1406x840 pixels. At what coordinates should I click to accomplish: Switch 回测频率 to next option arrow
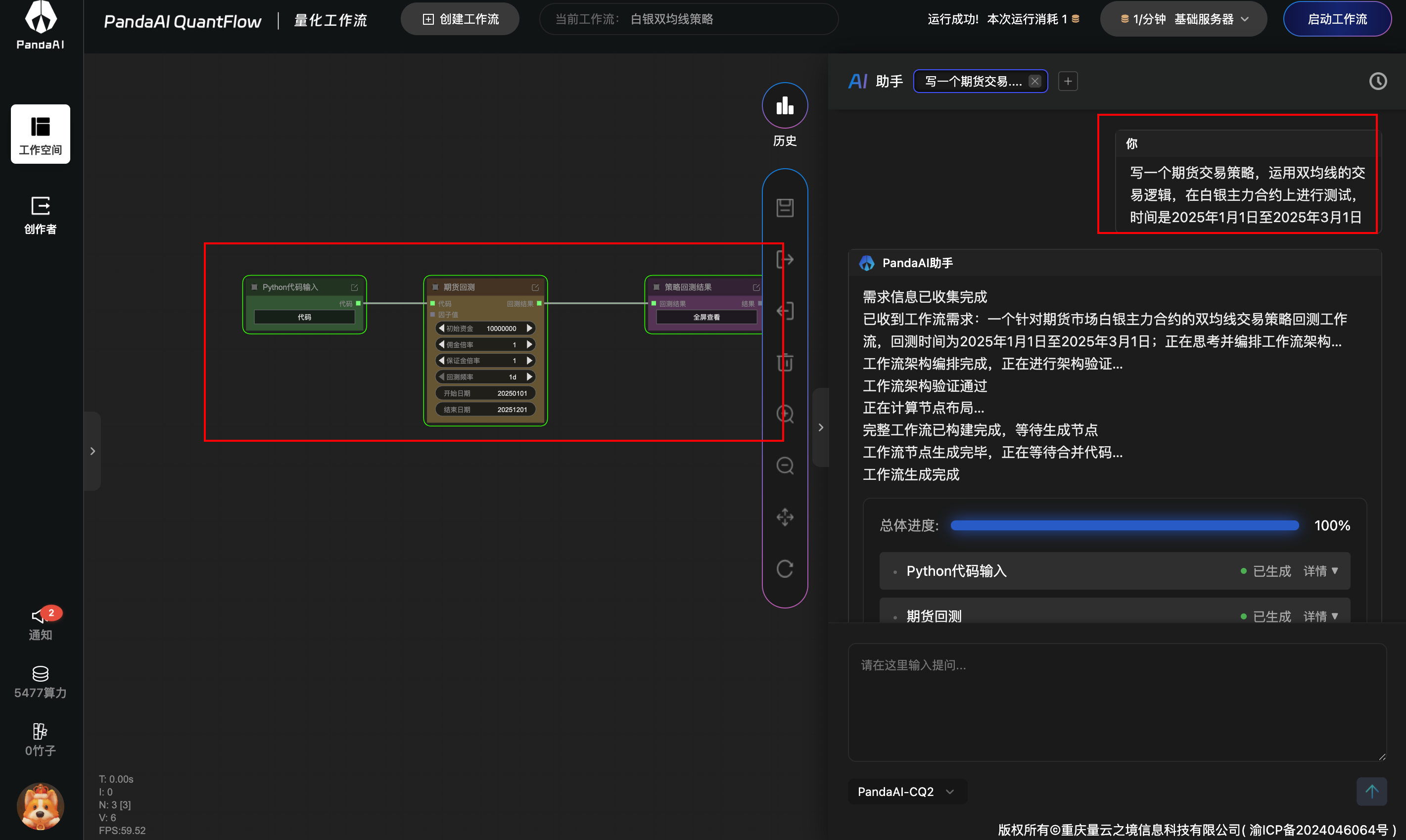[529, 376]
